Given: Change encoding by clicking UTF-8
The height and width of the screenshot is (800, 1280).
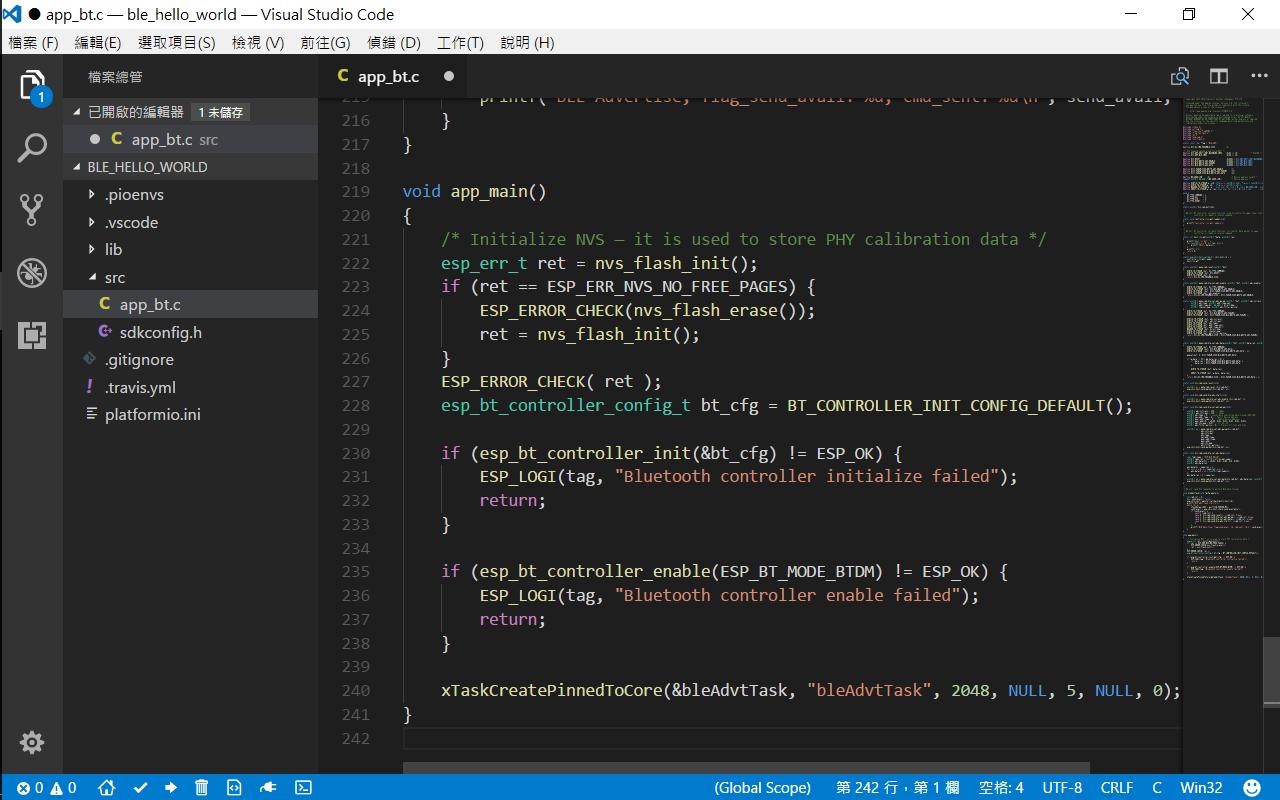Looking at the screenshot, I should click(x=1062, y=787).
